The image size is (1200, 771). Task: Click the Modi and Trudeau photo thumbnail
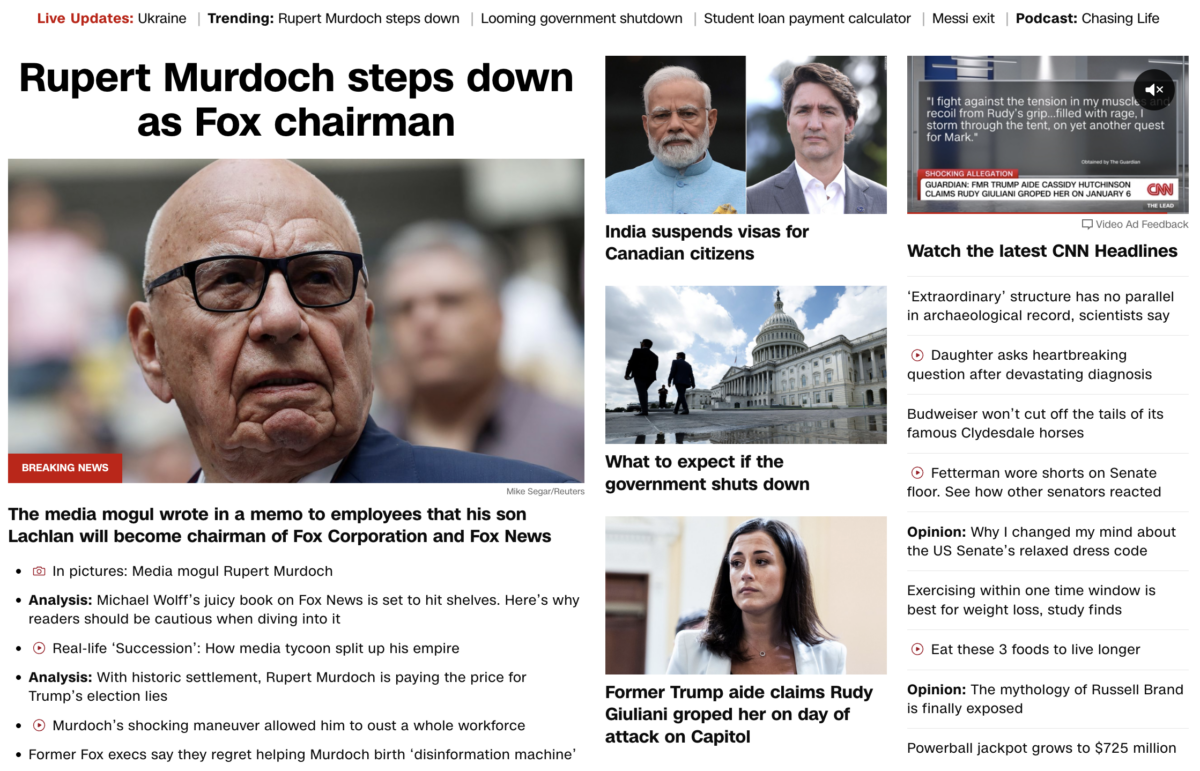[746, 135]
